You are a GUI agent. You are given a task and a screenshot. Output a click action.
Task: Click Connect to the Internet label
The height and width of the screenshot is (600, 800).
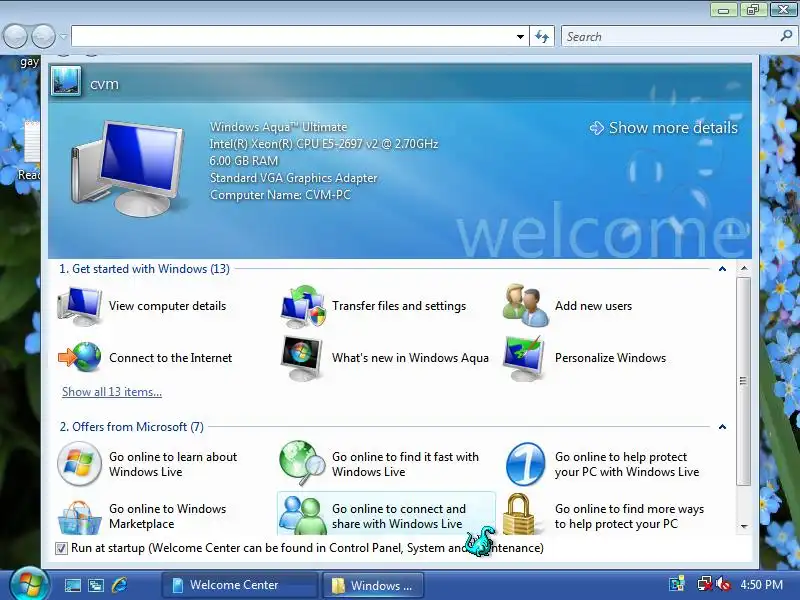coord(170,358)
